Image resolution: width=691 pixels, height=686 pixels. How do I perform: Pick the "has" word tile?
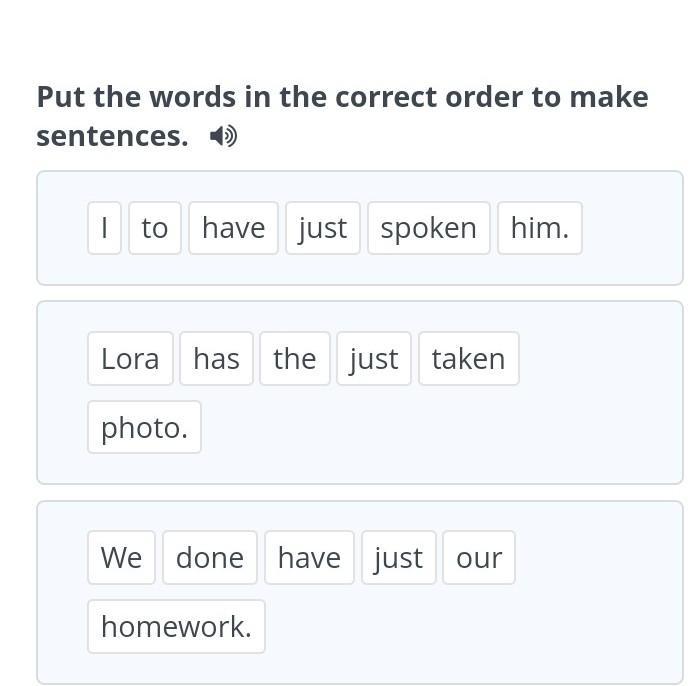point(216,358)
